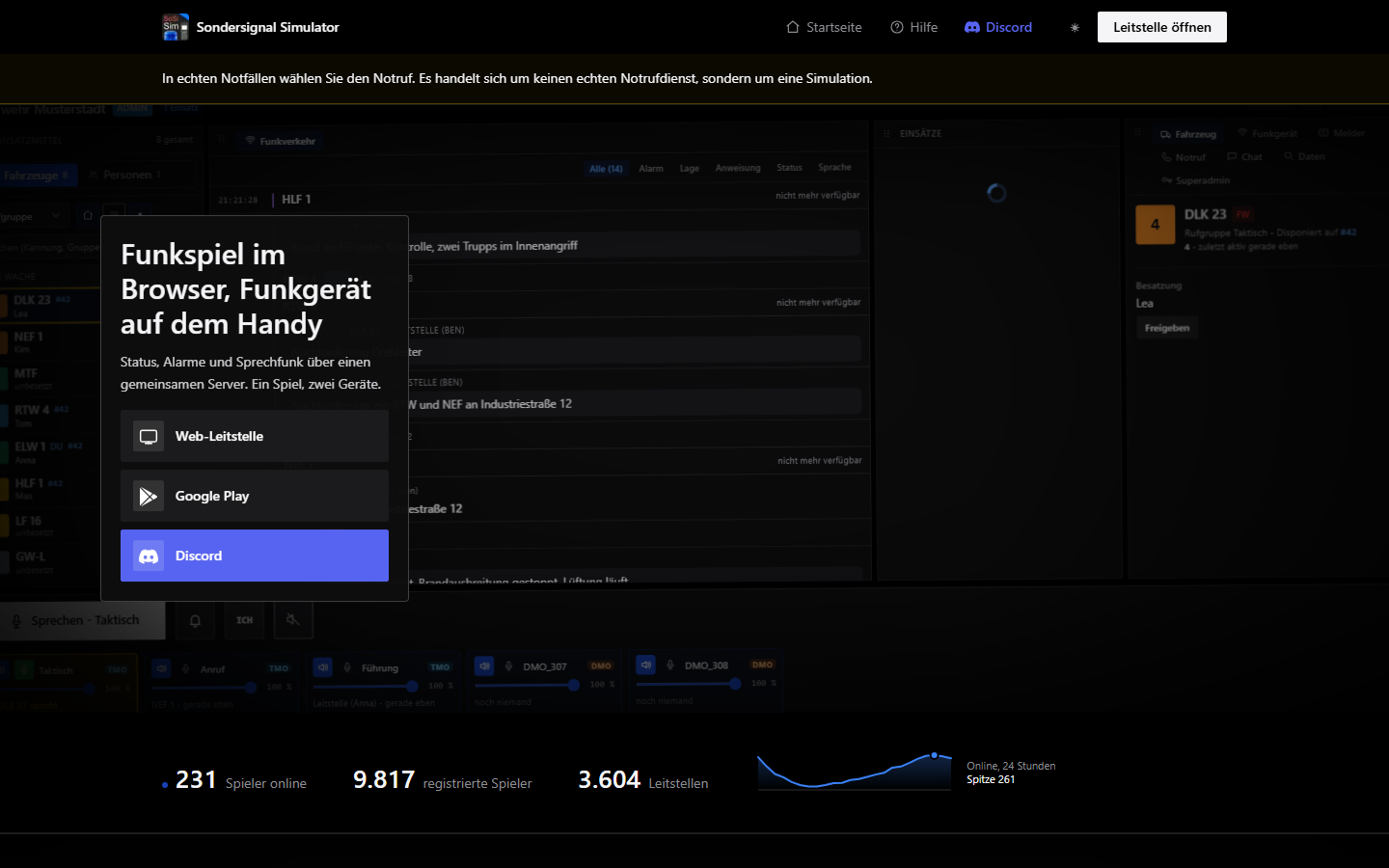This screenshot has height=868, width=1389.
Task: Select the Alle (14) filter in Funkverkehr
Action: 606,169
